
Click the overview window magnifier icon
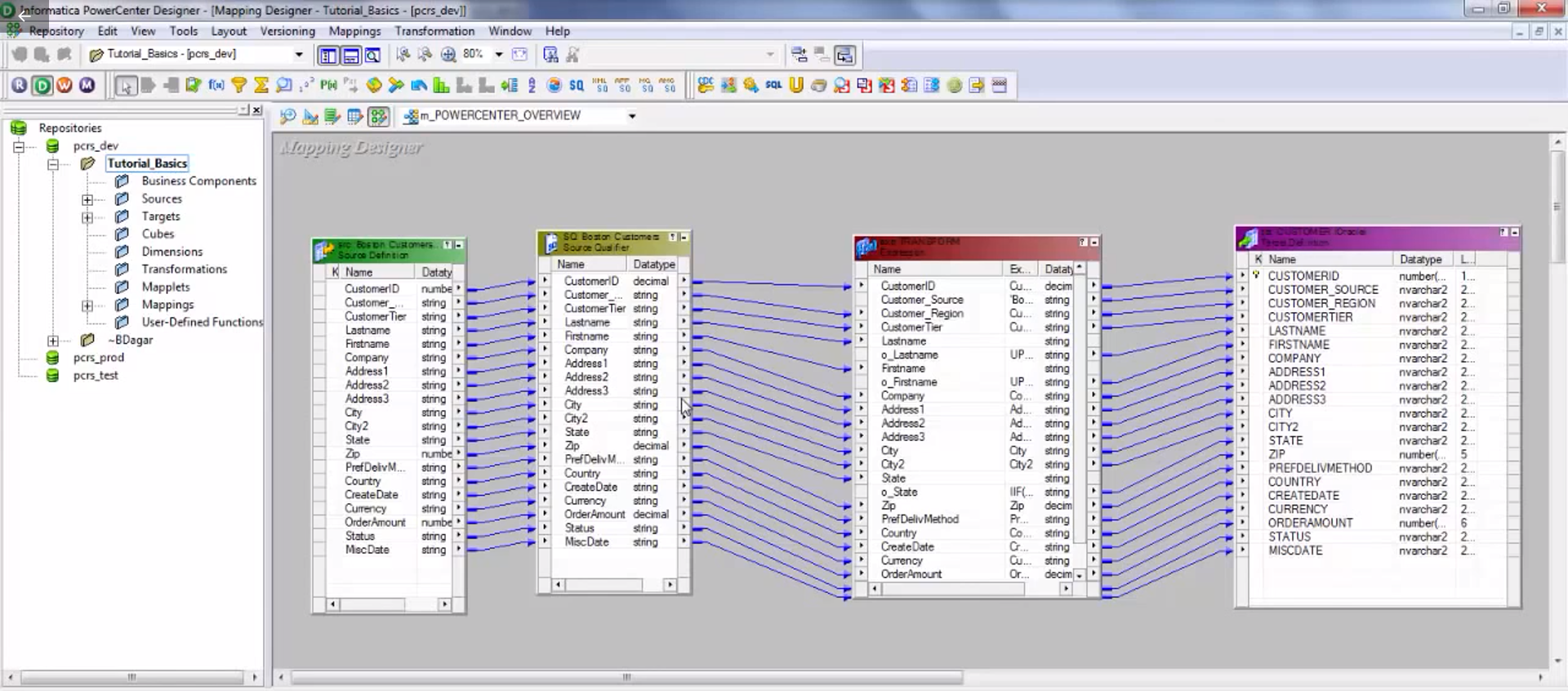click(x=372, y=56)
